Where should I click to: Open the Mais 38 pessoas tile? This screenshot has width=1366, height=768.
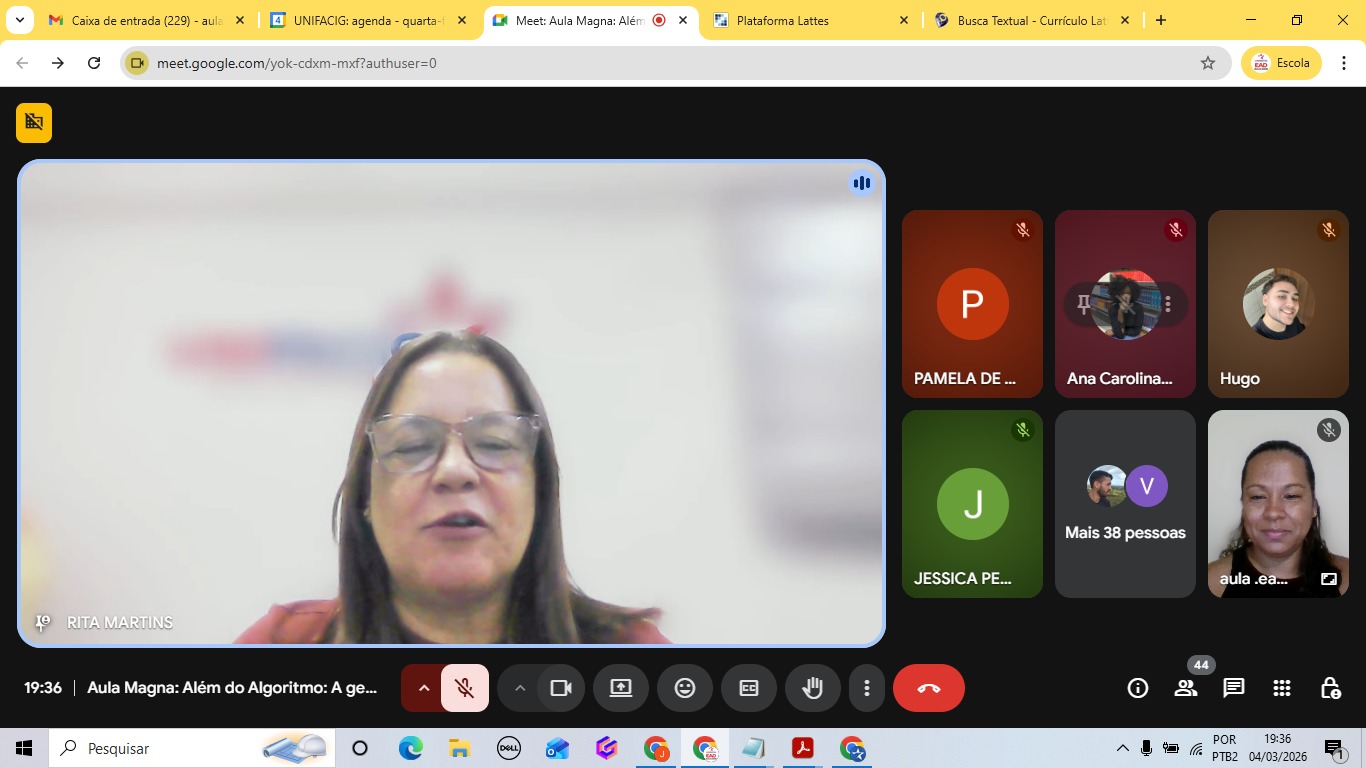1125,504
